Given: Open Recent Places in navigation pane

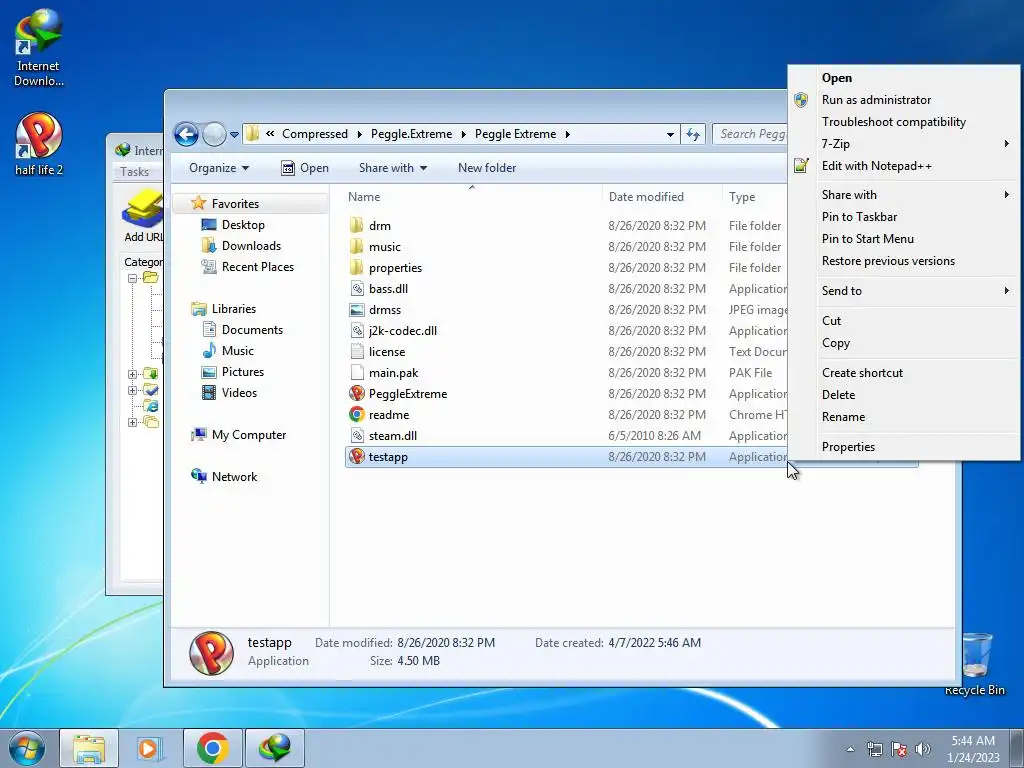Looking at the screenshot, I should [x=257, y=266].
